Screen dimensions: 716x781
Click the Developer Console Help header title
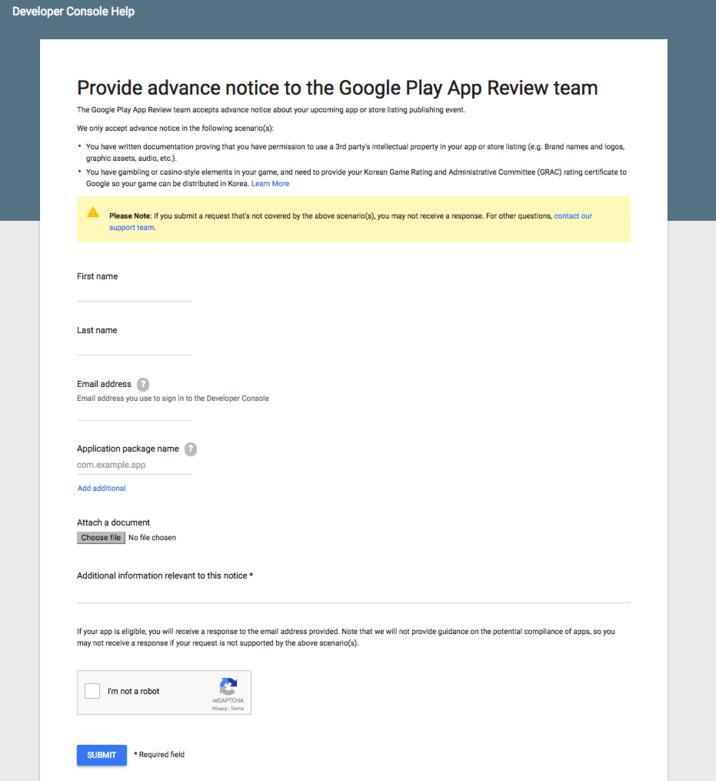click(73, 12)
